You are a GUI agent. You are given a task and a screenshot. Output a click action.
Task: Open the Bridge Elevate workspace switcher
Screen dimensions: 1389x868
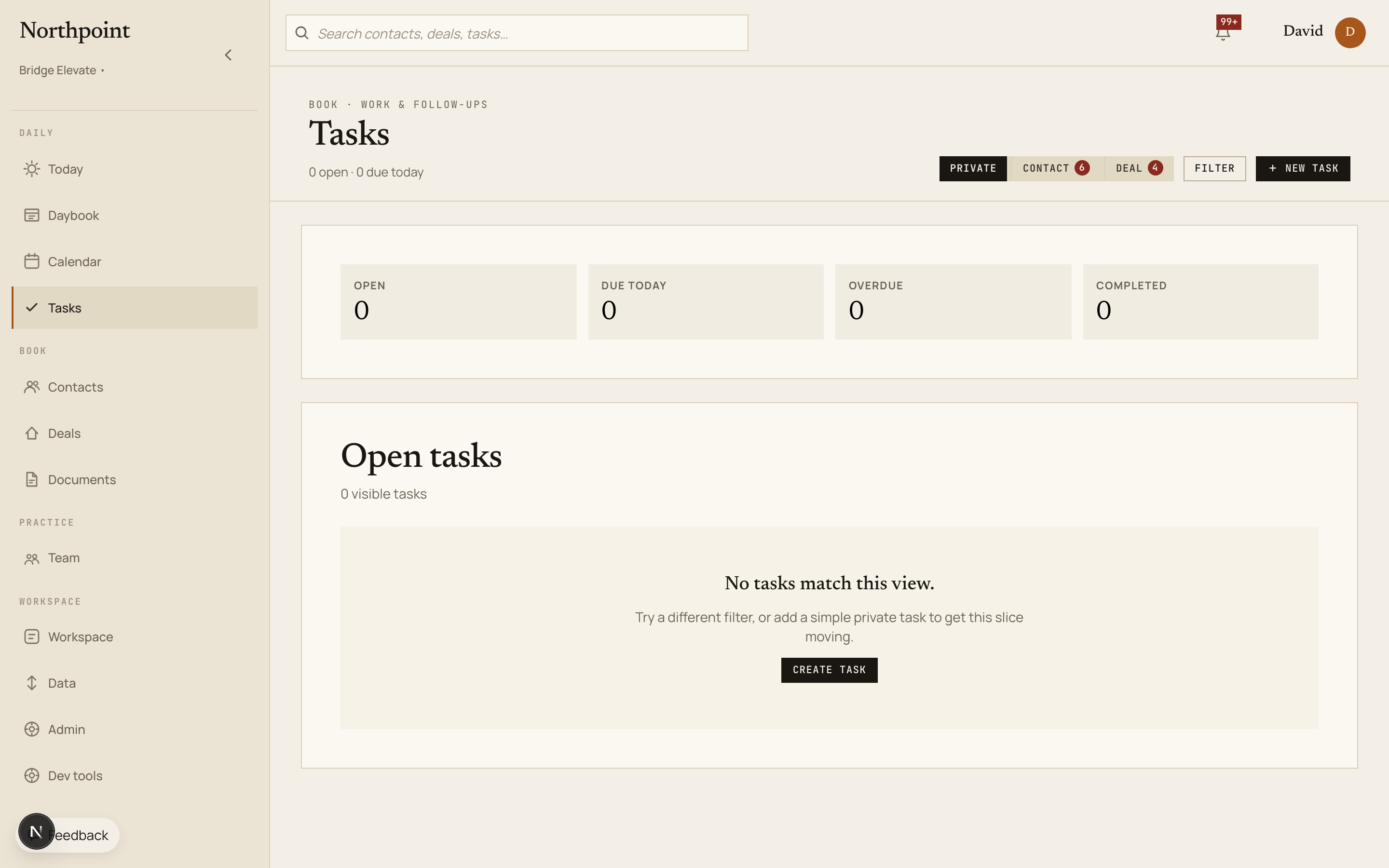click(x=62, y=70)
